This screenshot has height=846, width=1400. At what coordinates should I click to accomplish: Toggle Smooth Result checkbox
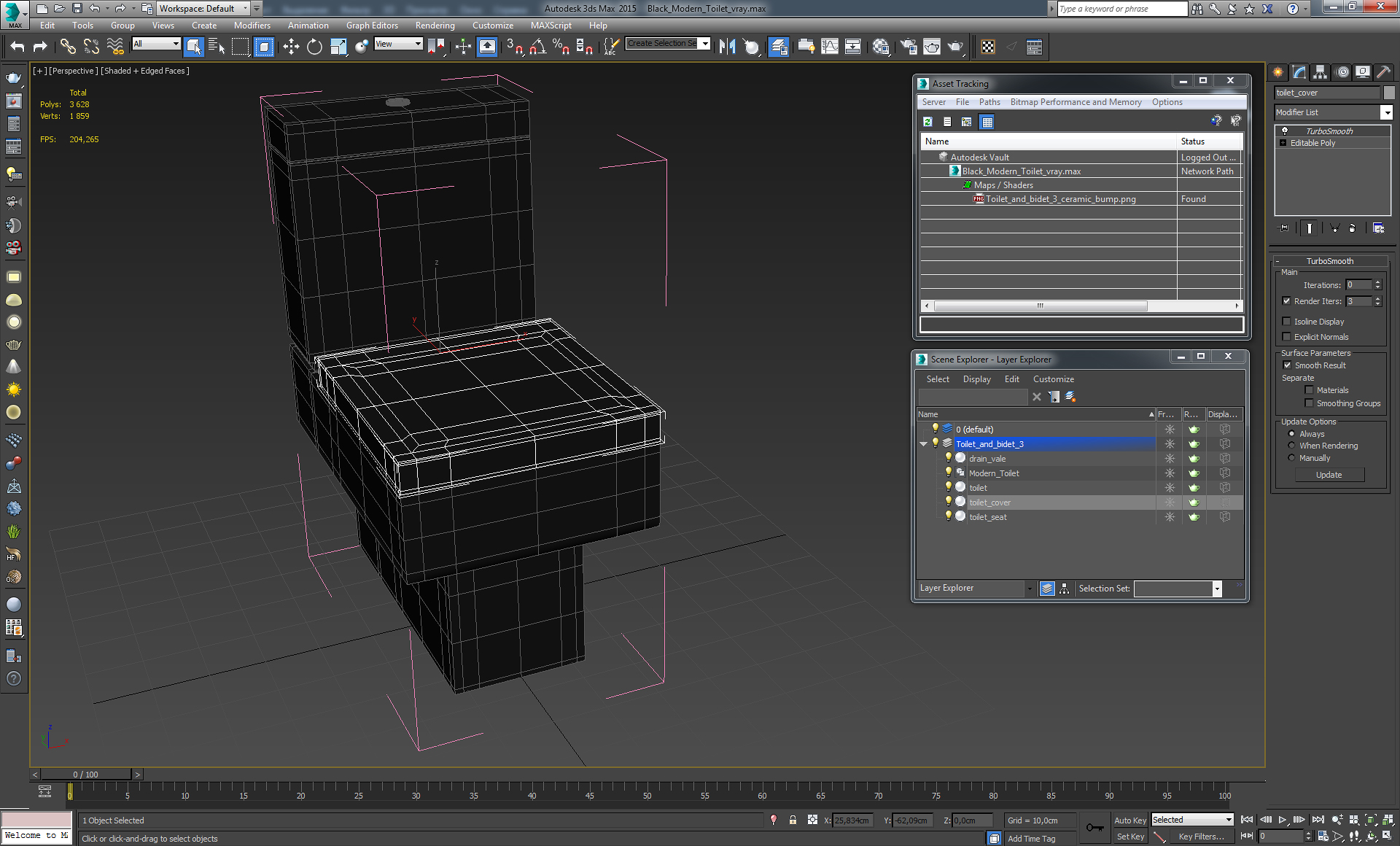click(1287, 365)
